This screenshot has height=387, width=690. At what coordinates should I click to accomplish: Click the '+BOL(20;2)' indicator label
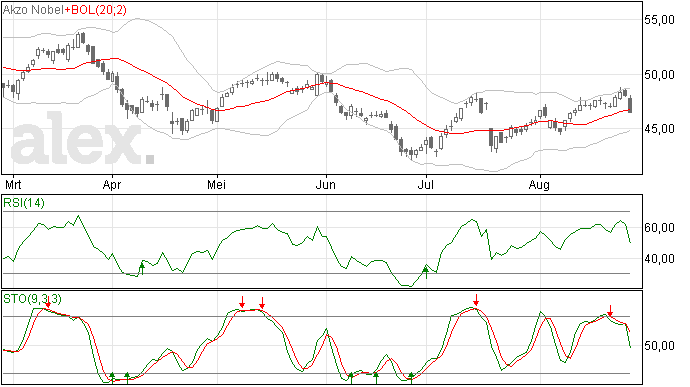(96, 9)
